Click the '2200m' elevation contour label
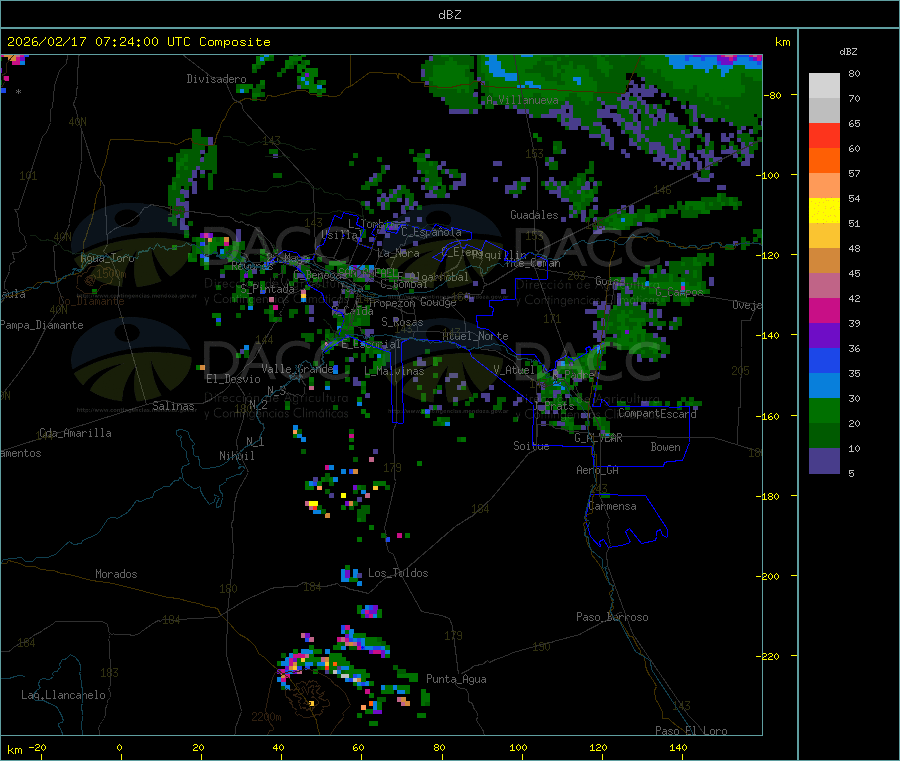The image size is (900, 761). [266, 717]
